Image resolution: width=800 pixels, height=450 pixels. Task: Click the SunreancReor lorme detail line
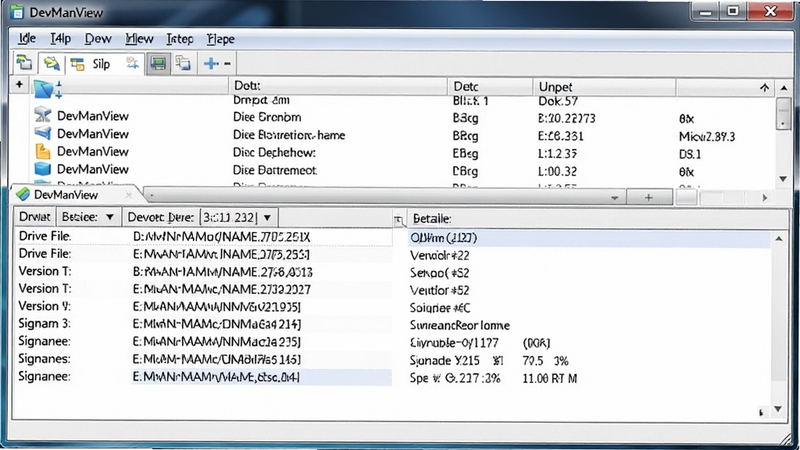pyautogui.click(x=460, y=325)
